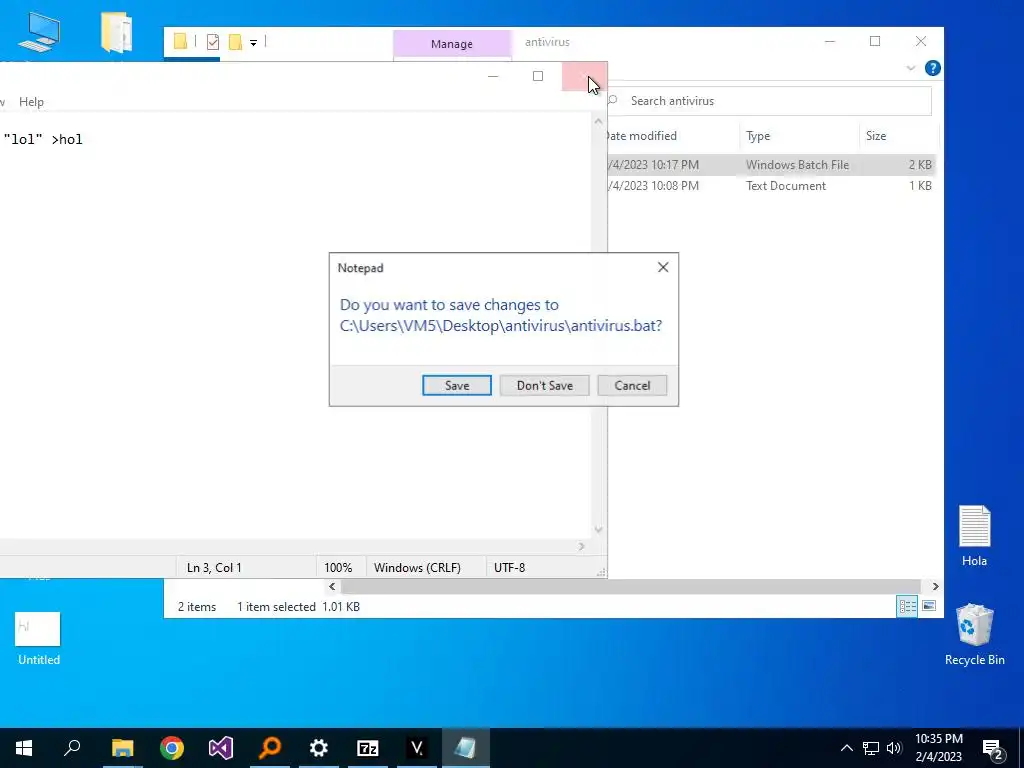Select This PC desktop icon
Viewport: 1024px width, 768px height.
(x=39, y=31)
